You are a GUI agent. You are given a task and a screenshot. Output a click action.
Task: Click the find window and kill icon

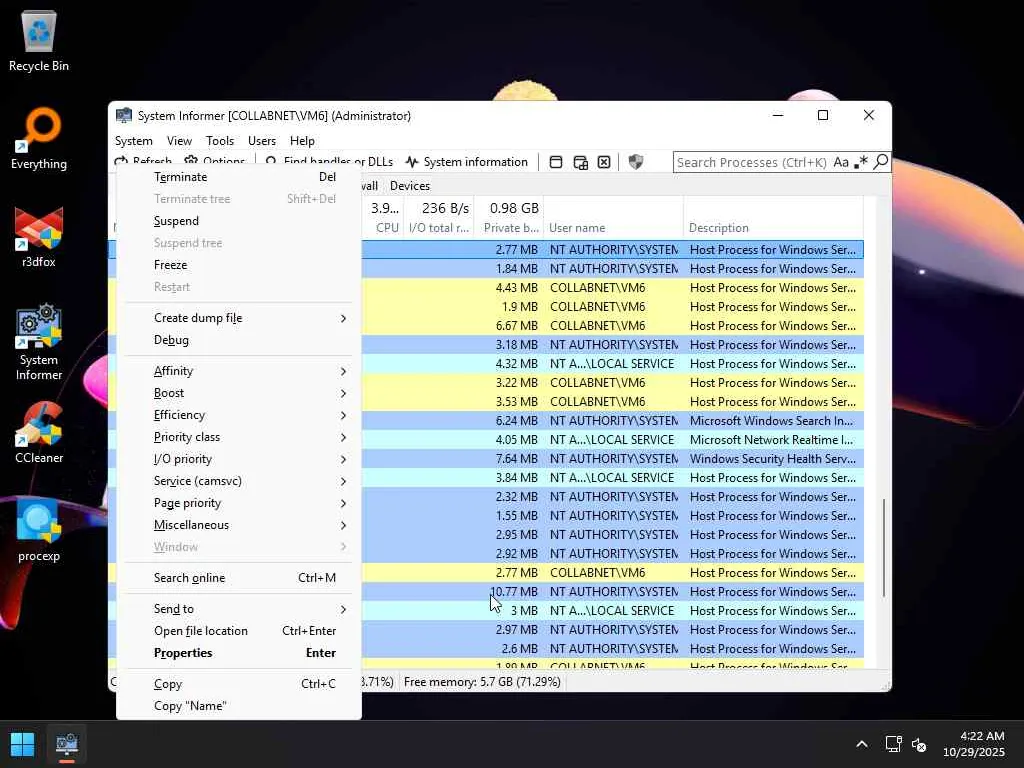(604, 162)
